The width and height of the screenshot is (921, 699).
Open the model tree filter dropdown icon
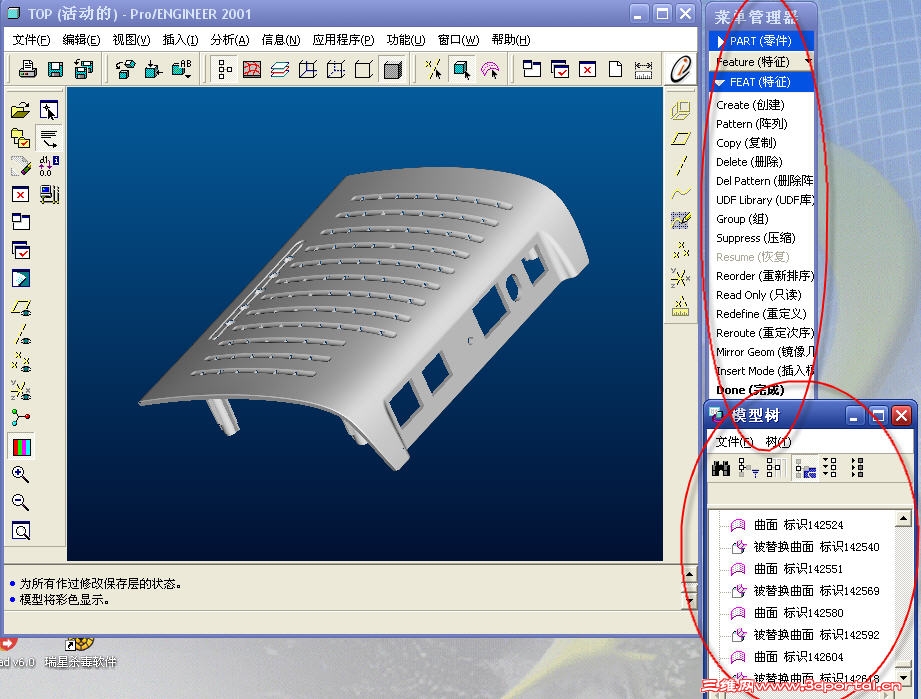point(748,468)
